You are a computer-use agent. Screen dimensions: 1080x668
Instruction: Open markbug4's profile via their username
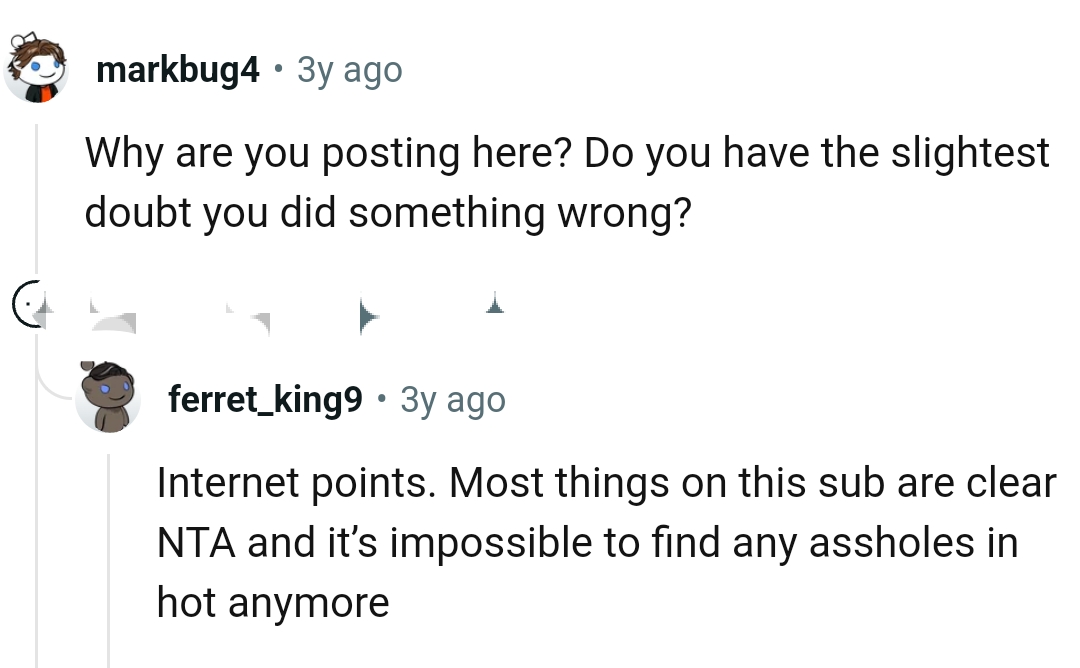click(x=179, y=68)
